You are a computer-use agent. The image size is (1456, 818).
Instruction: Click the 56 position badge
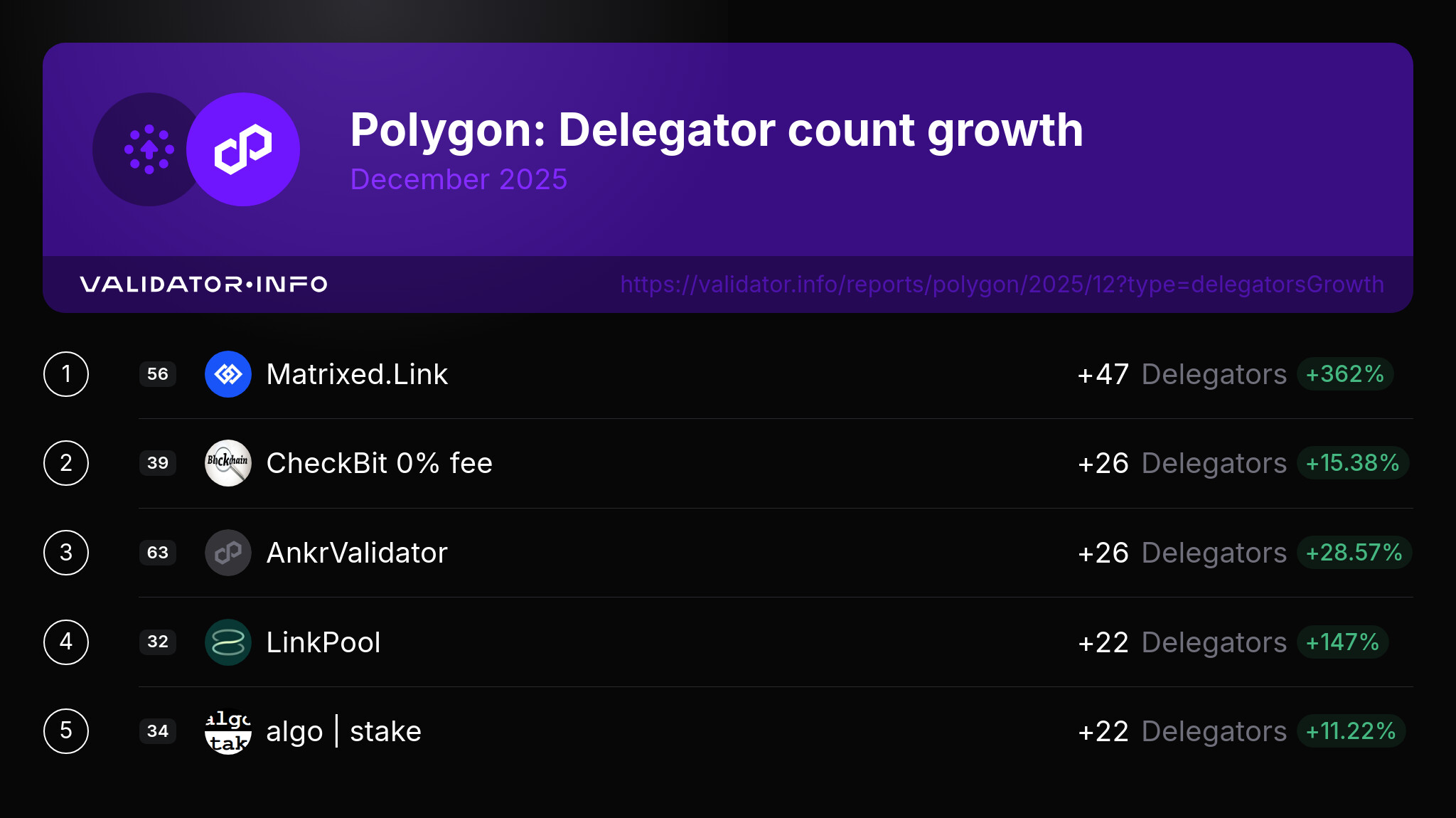[x=158, y=374]
